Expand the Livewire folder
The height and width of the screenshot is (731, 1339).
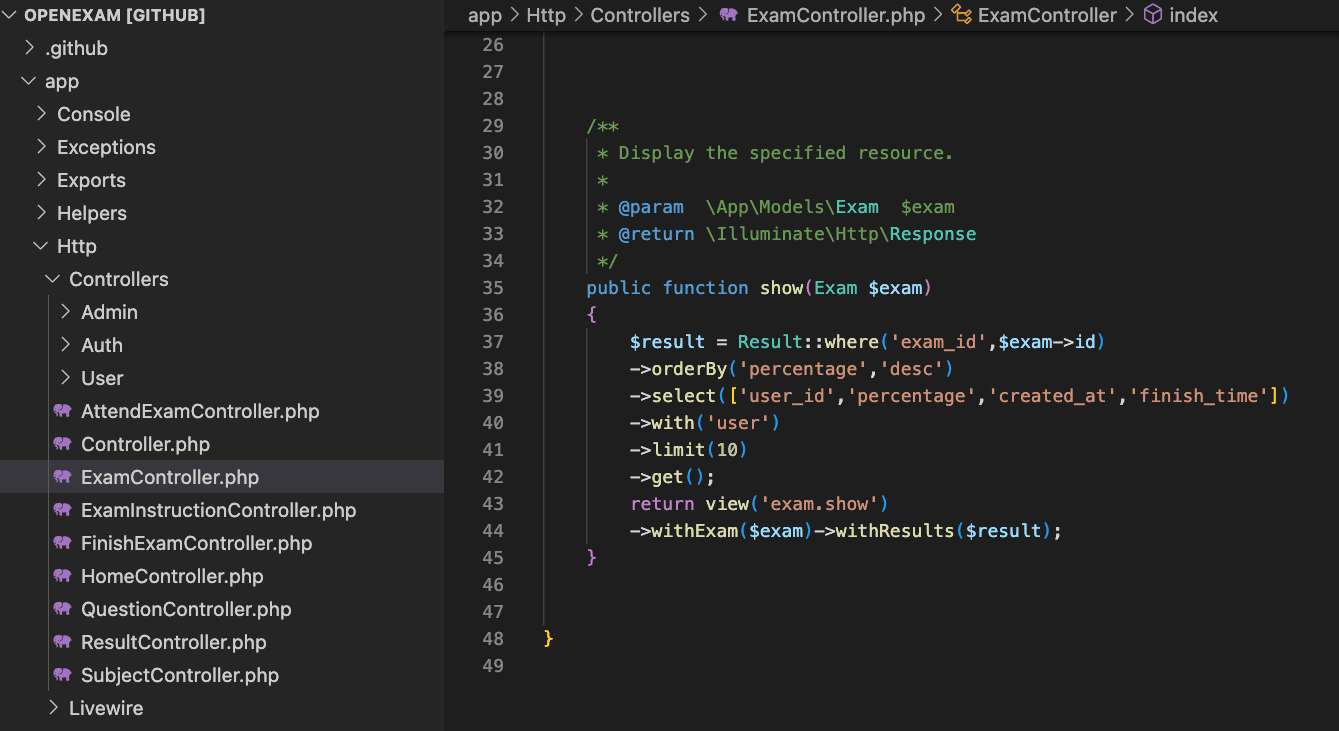click(54, 708)
